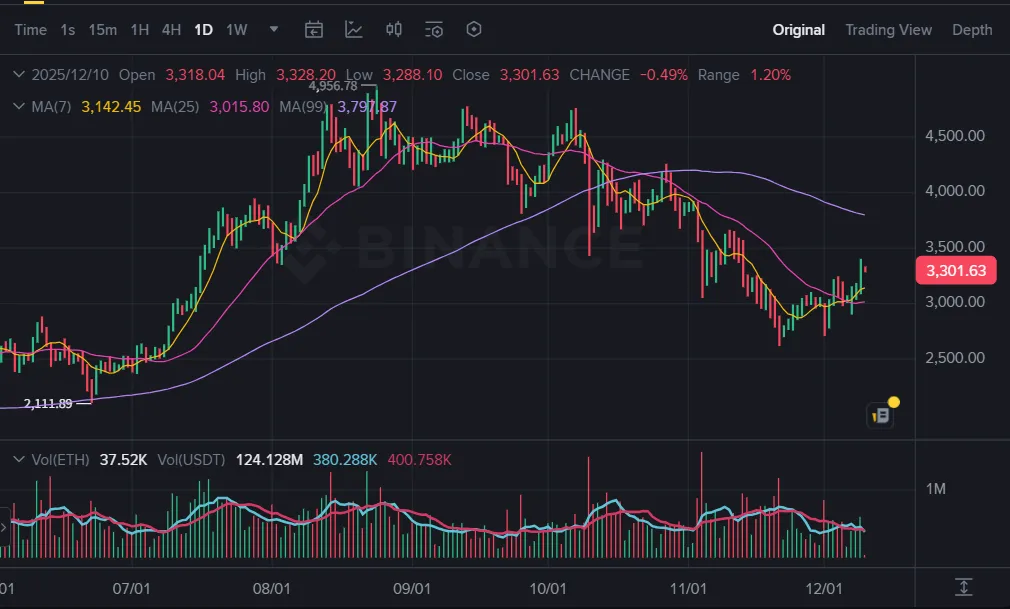Image resolution: width=1010 pixels, height=609 pixels.
Task: Collapse the Vol(ETH) indicator legend chevron
Action: tap(18, 459)
